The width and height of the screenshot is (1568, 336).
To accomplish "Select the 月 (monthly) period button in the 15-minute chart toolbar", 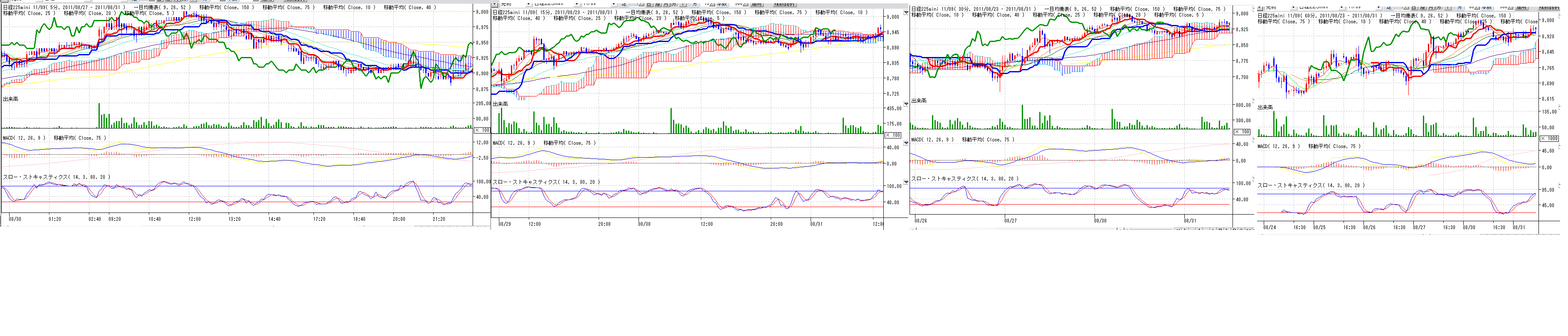I will 665,4.
